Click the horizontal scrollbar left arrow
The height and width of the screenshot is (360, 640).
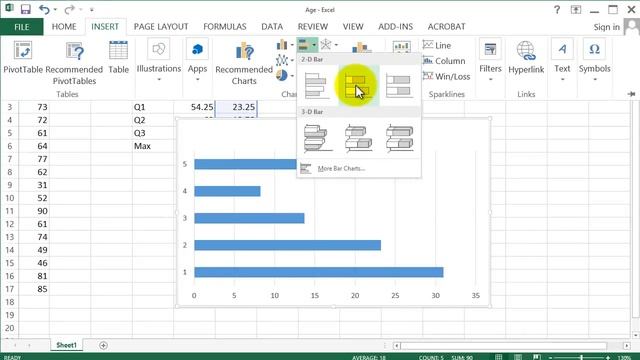pos(396,346)
